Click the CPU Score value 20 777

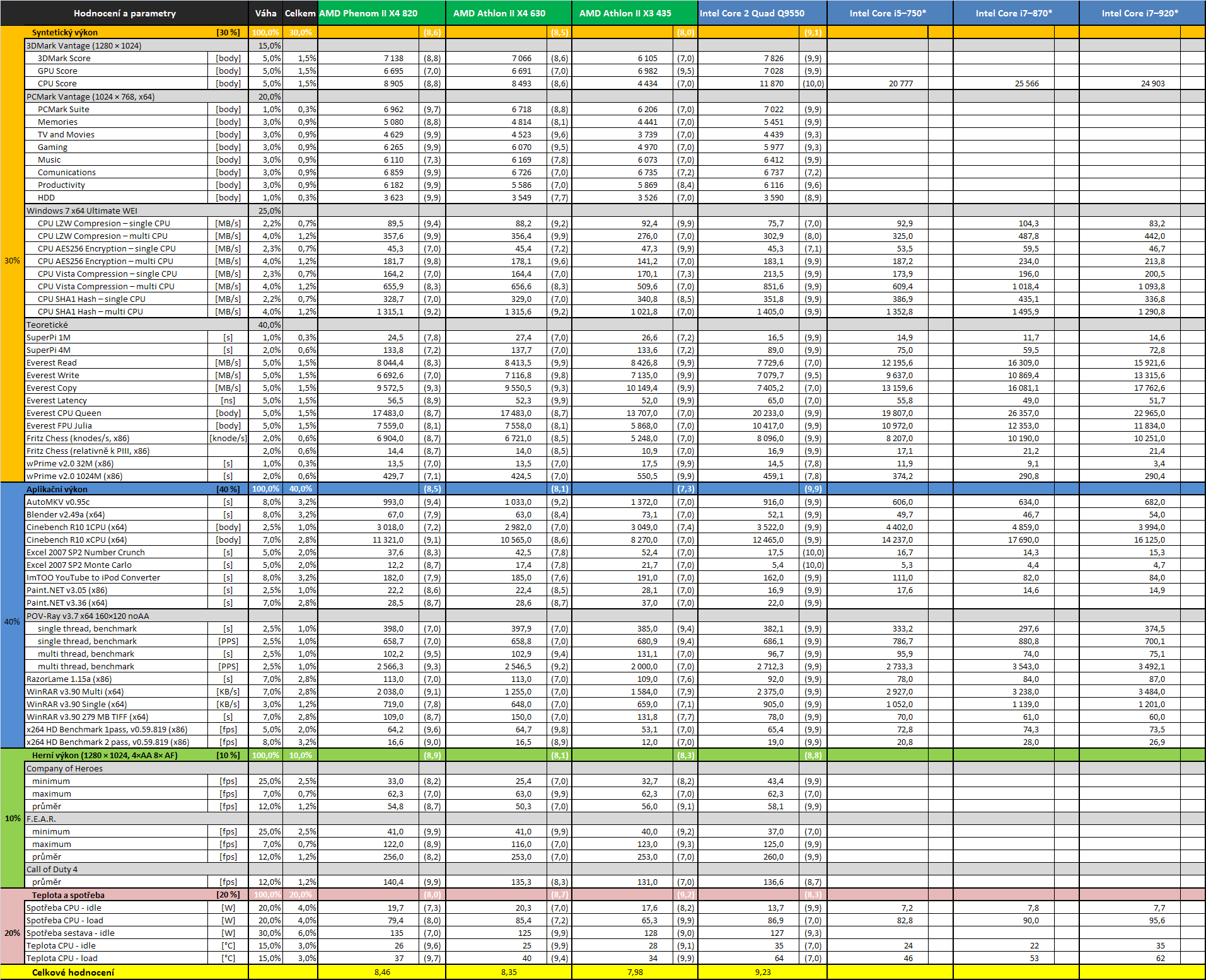pyautogui.click(x=900, y=83)
